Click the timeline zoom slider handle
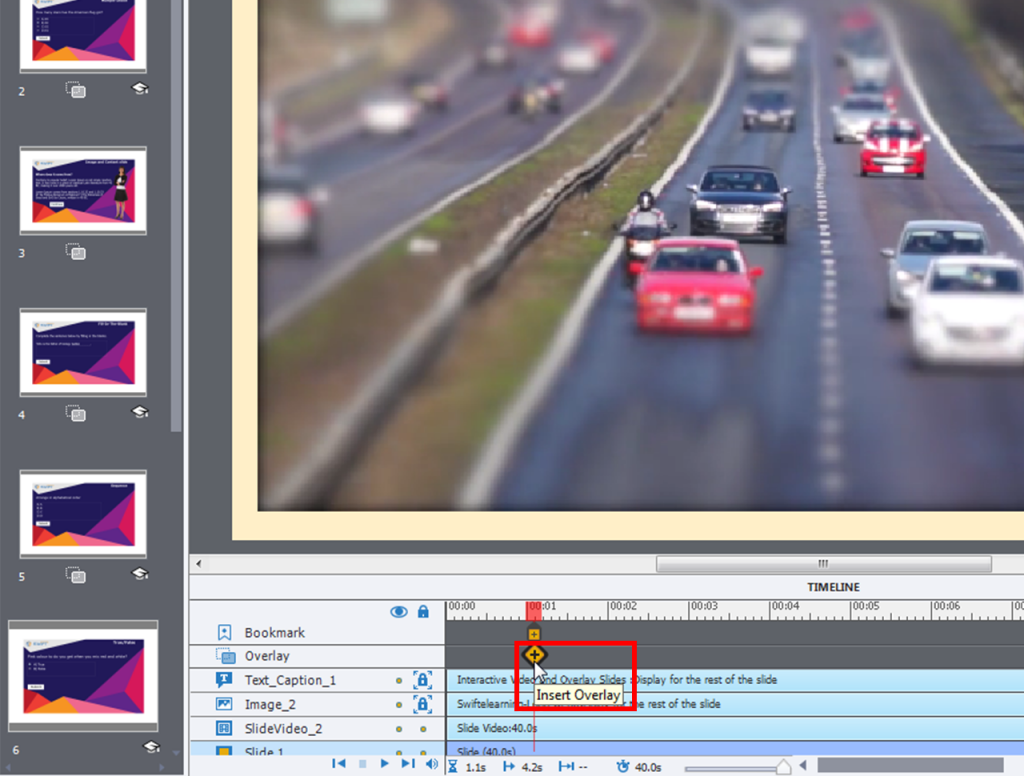Viewport: 1024px width, 776px height. pos(784,767)
